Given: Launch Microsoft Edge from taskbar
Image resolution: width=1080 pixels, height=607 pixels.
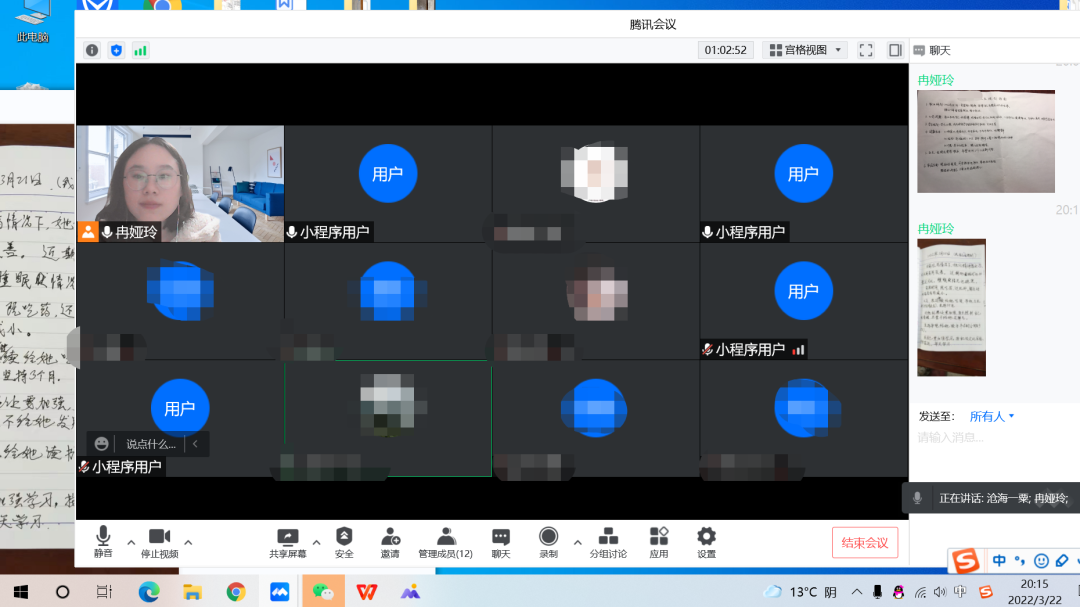Looking at the screenshot, I should pos(149,592).
